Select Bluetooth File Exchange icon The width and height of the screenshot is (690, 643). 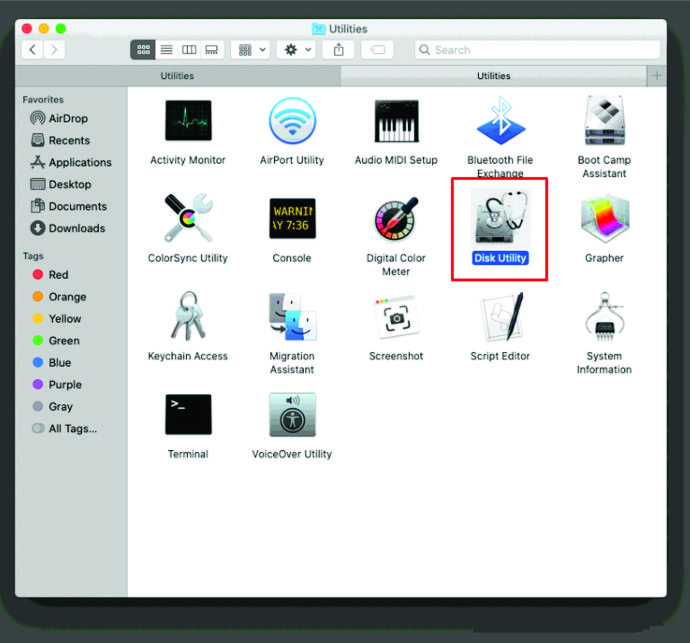pyautogui.click(x=500, y=121)
